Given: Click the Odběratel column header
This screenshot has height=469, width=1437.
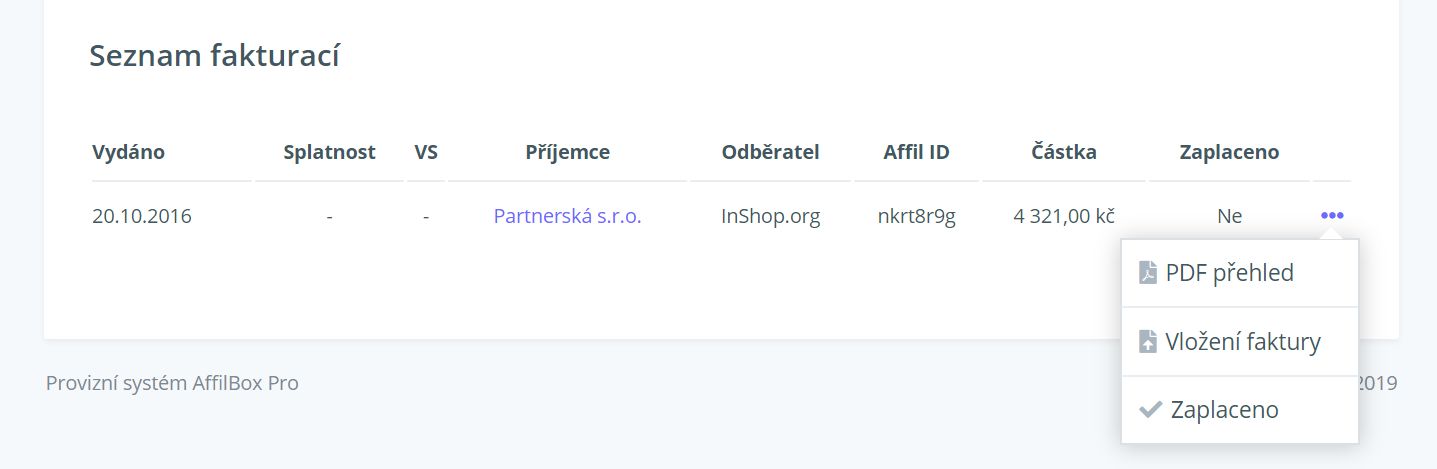Looking at the screenshot, I should 770,152.
